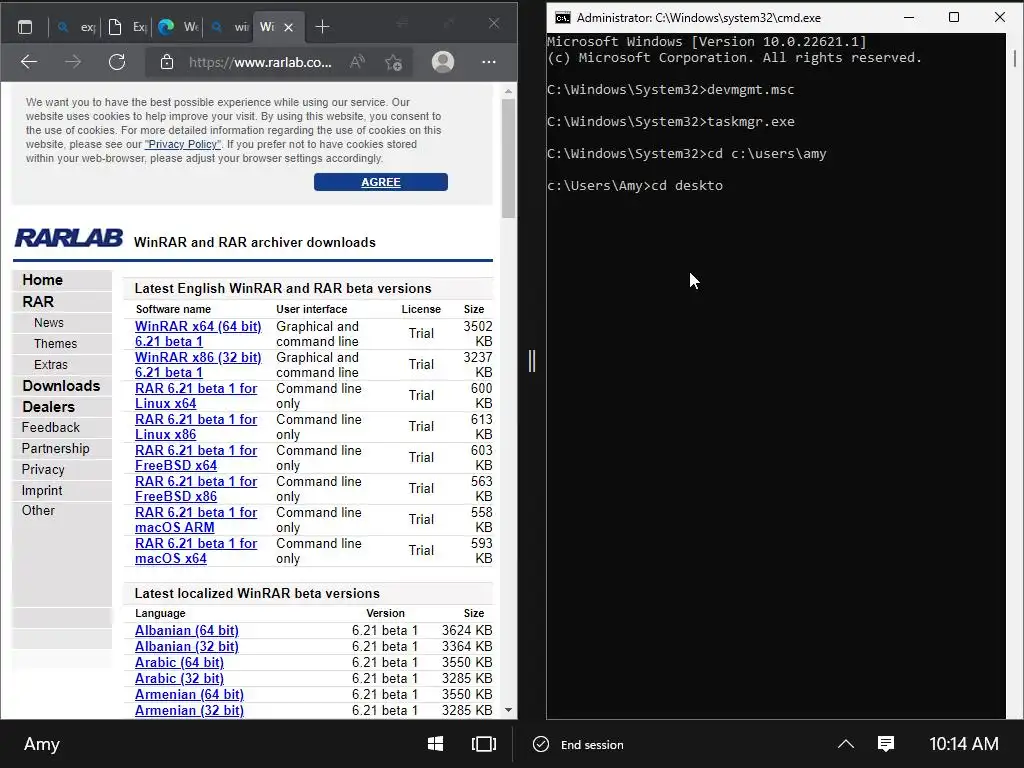Click the 'Latest localized WinRAR beta versions' heading

(x=257, y=594)
